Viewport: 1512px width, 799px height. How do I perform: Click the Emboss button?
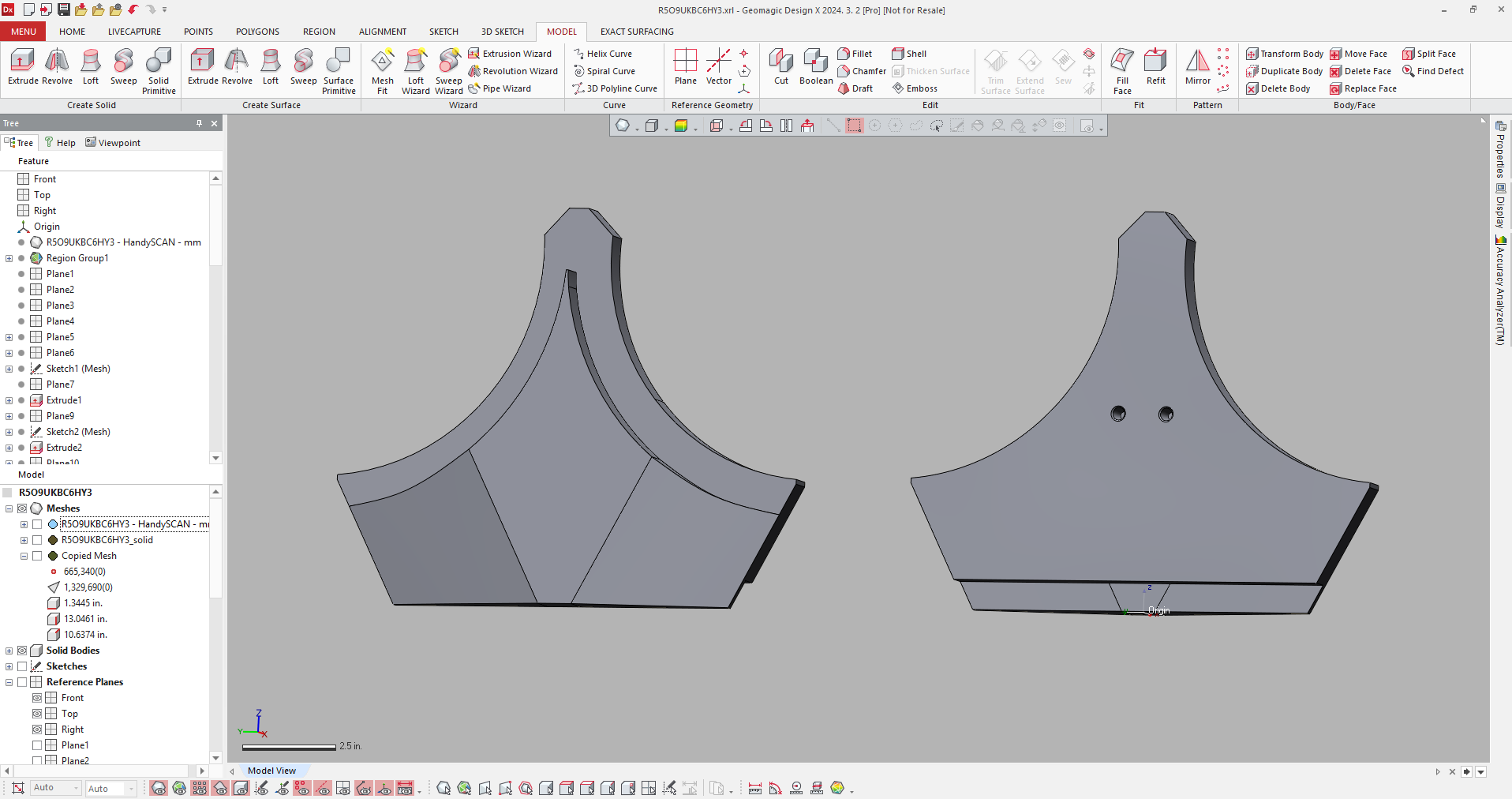[915, 88]
